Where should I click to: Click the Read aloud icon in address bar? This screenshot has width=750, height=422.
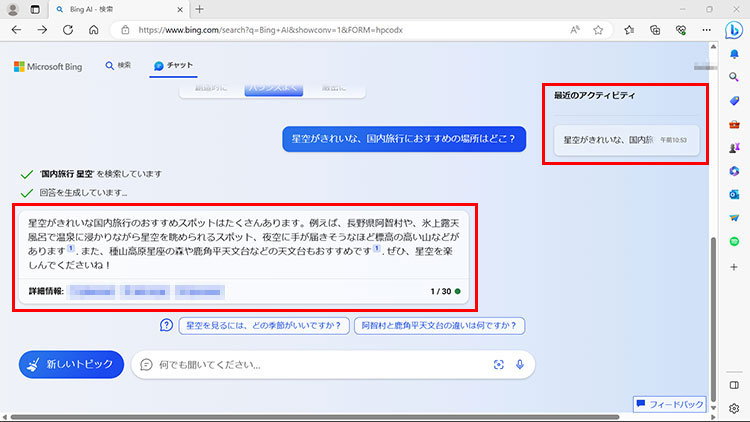(x=575, y=30)
